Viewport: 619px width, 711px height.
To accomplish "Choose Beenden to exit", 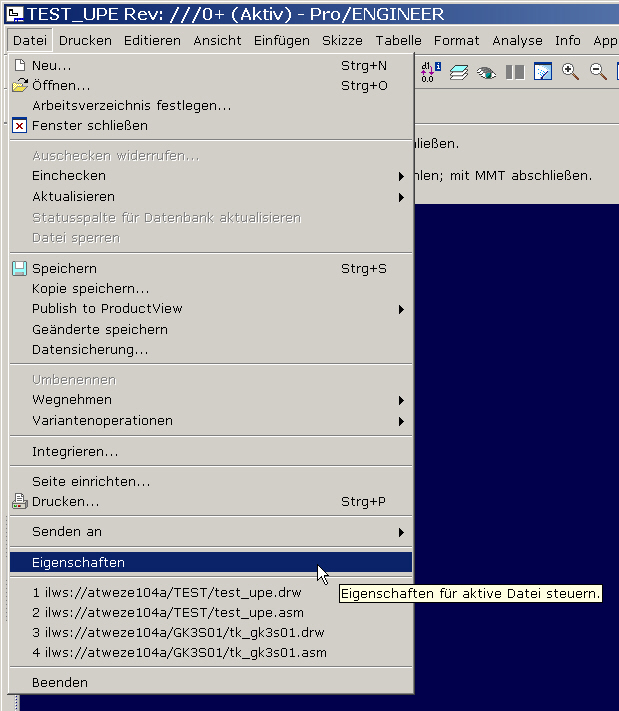I will tap(211, 682).
